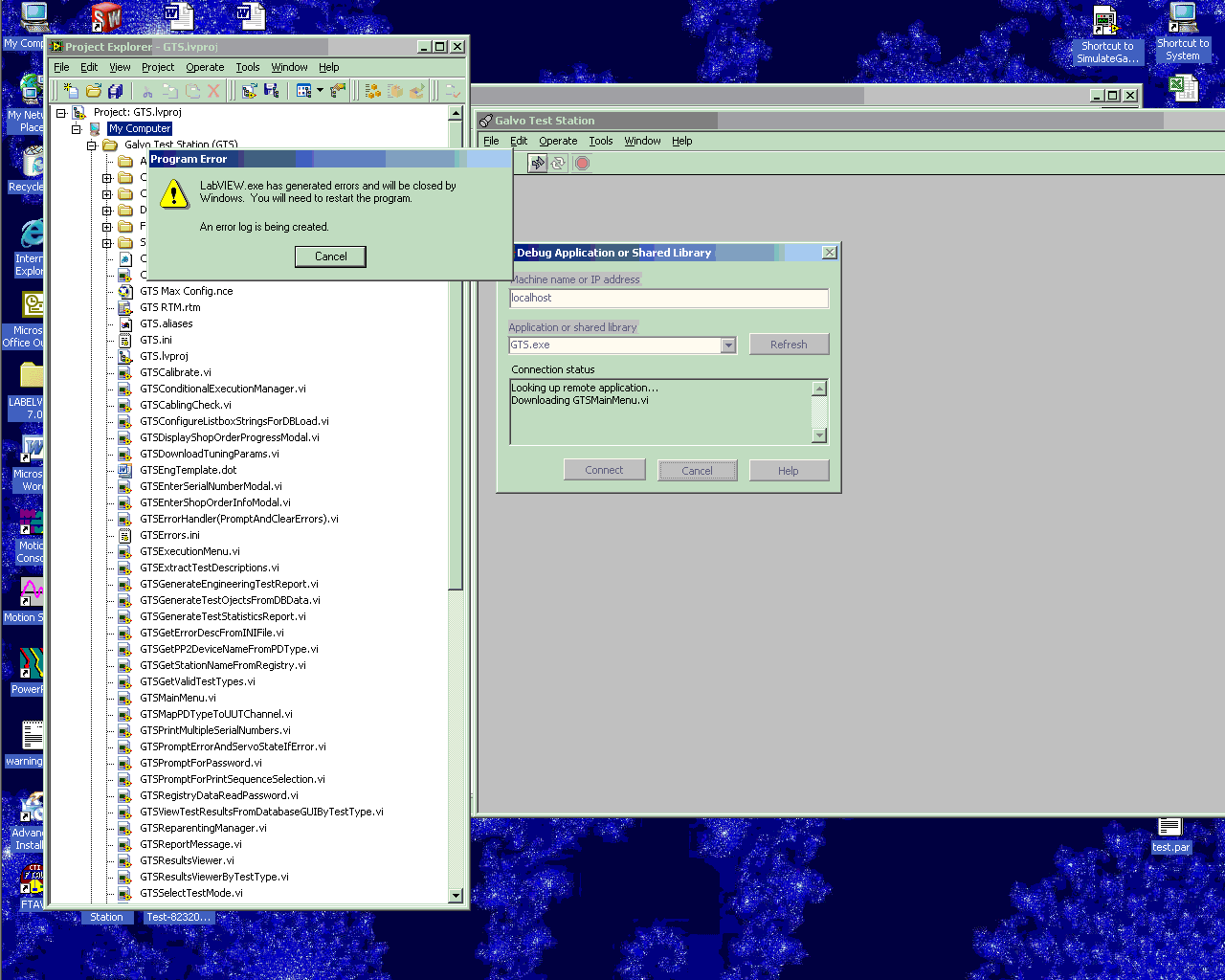Click the Refresh button in Debug dialog
The width and height of the screenshot is (1225, 980).
click(789, 345)
